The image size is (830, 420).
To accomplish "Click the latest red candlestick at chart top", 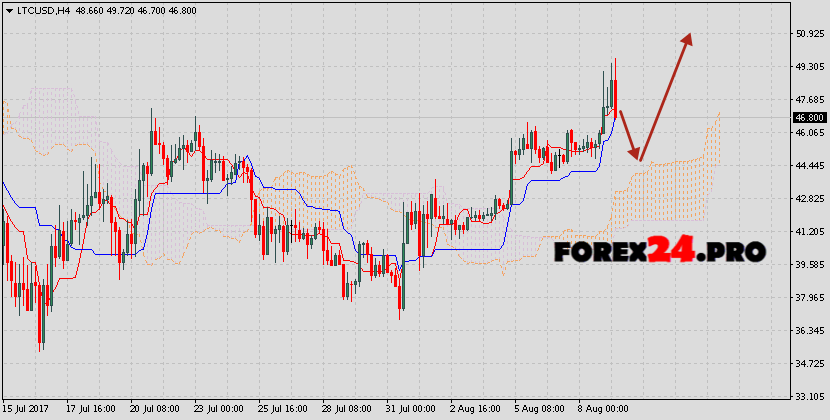I will 616,95.
